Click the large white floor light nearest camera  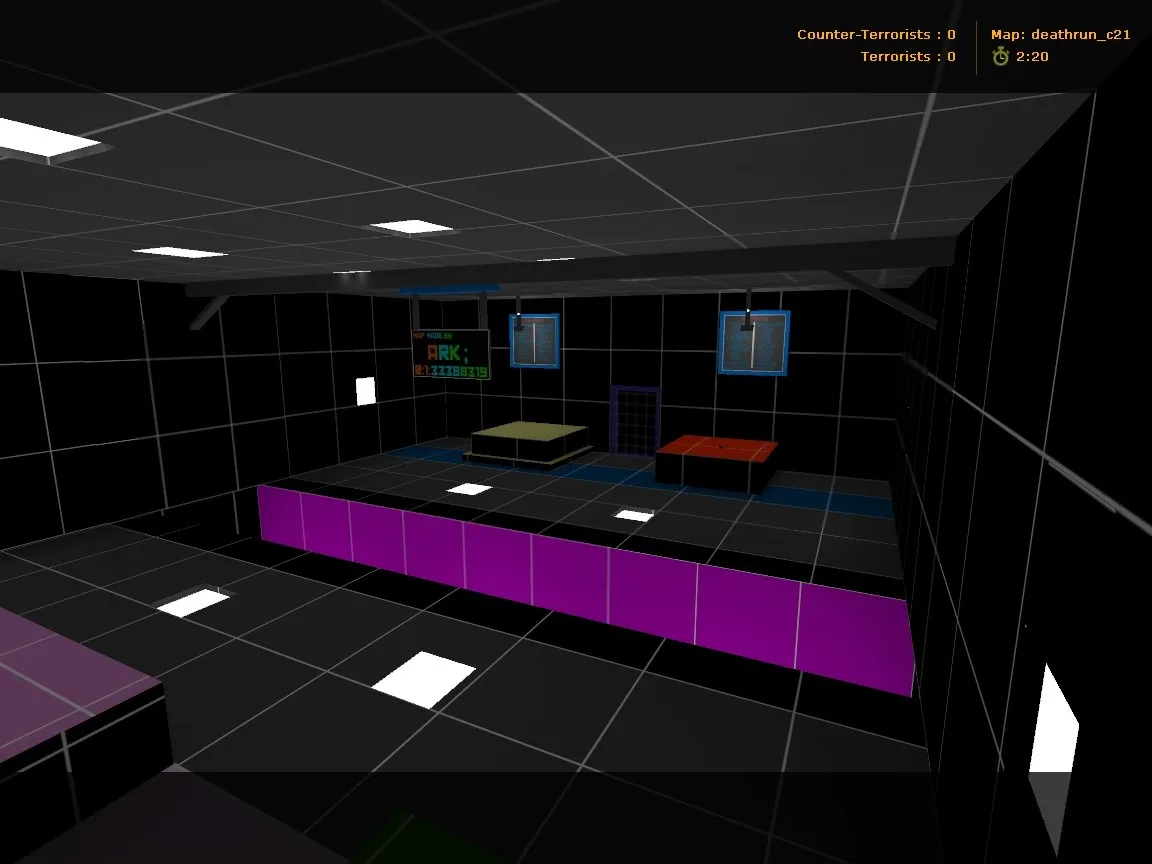(x=424, y=679)
